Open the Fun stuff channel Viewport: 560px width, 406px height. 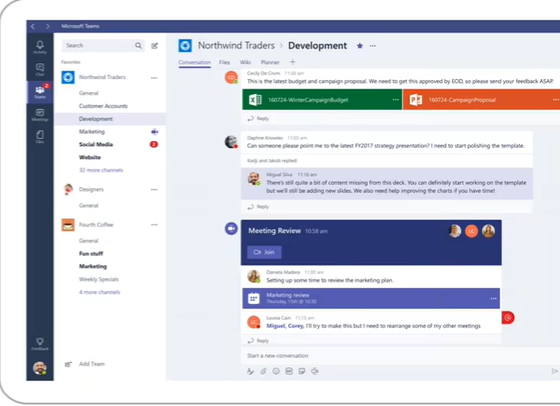point(91,254)
